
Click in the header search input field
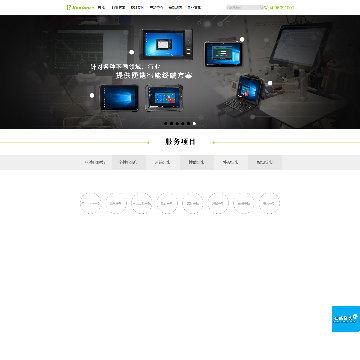243,7
